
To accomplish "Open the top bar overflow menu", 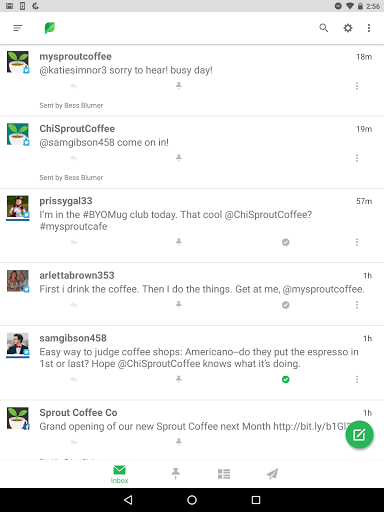I will [x=369, y=28].
